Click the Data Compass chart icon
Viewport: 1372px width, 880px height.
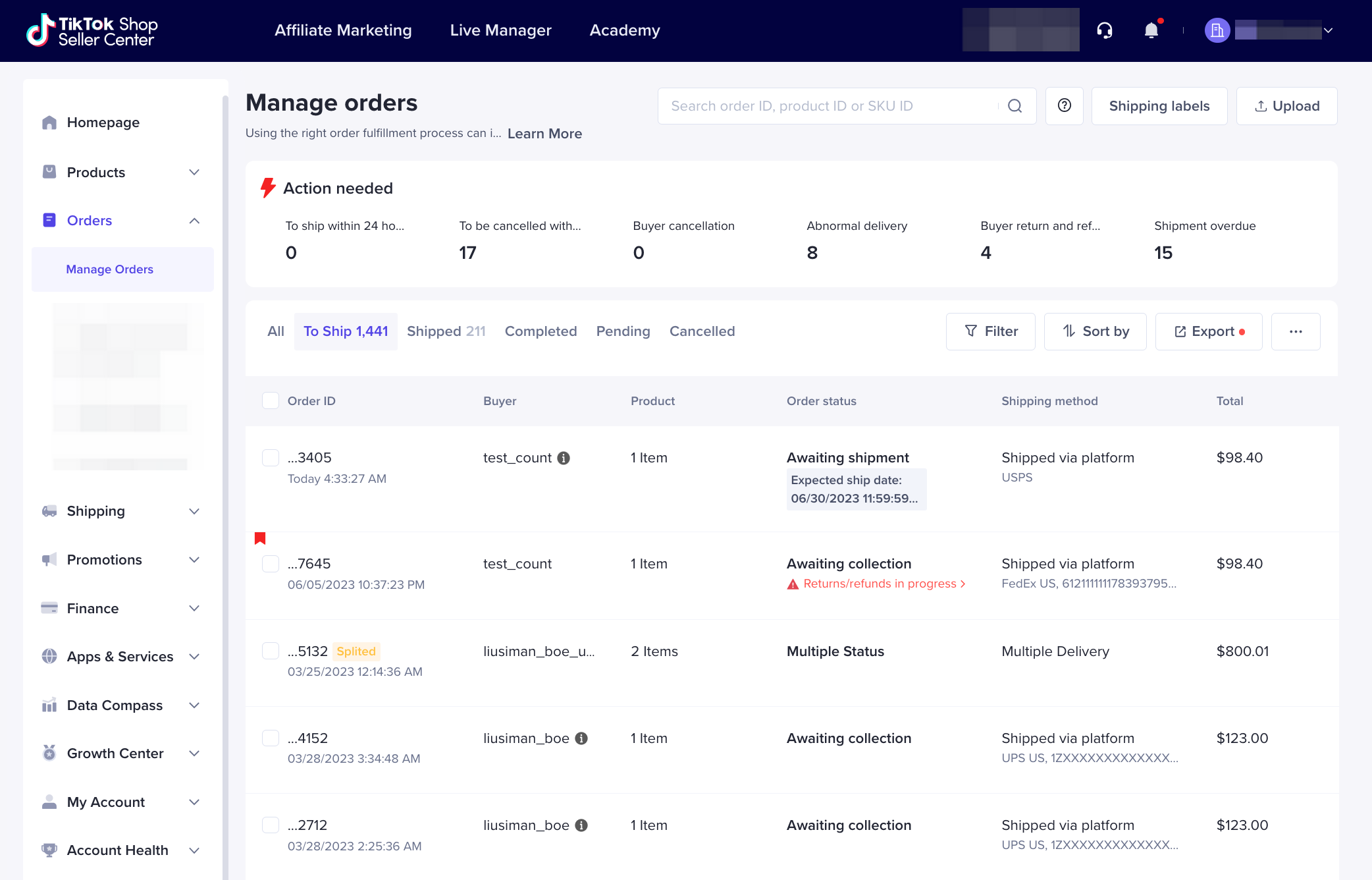49,705
